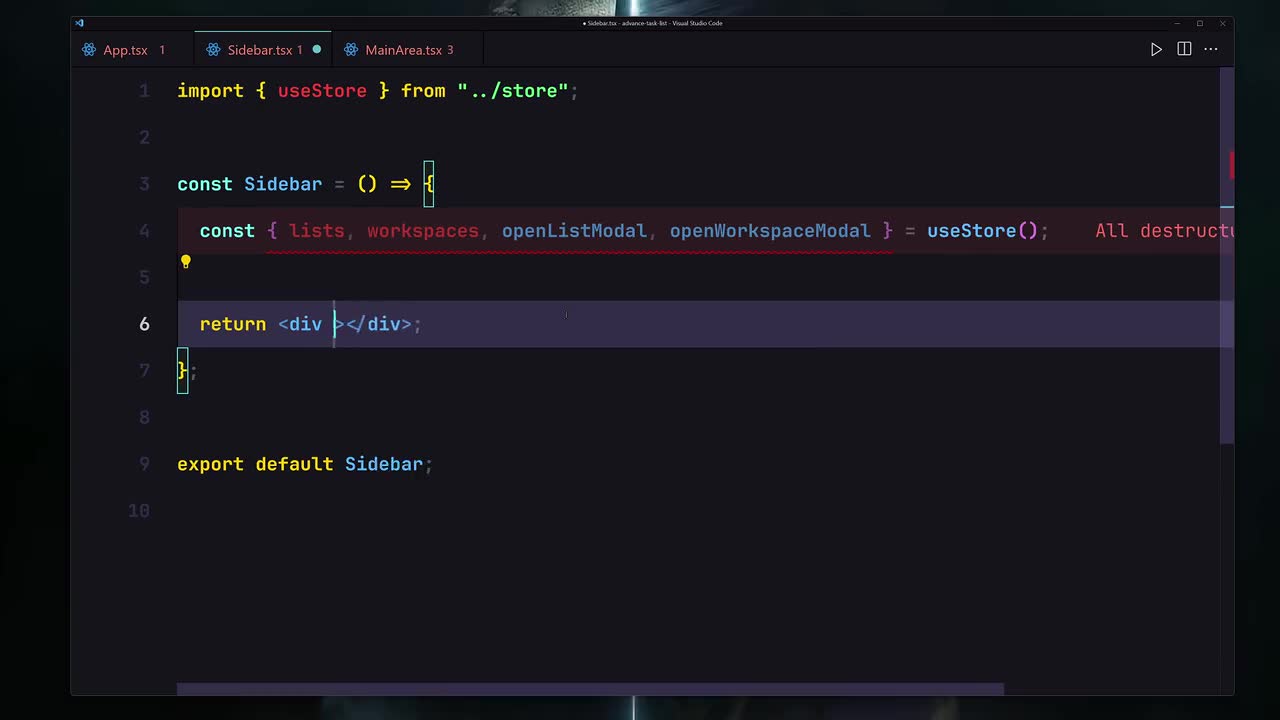Image resolution: width=1280 pixels, height=720 pixels.
Task: Select the Sidebar.tsx editor tab
Action: pyautogui.click(x=260, y=49)
